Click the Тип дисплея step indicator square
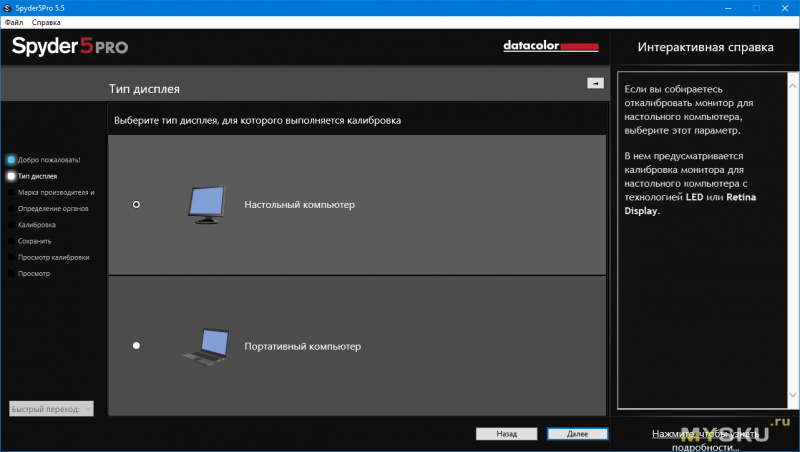Image resolution: width=800 pixels, height=452 pixels. tap(11, 176)
